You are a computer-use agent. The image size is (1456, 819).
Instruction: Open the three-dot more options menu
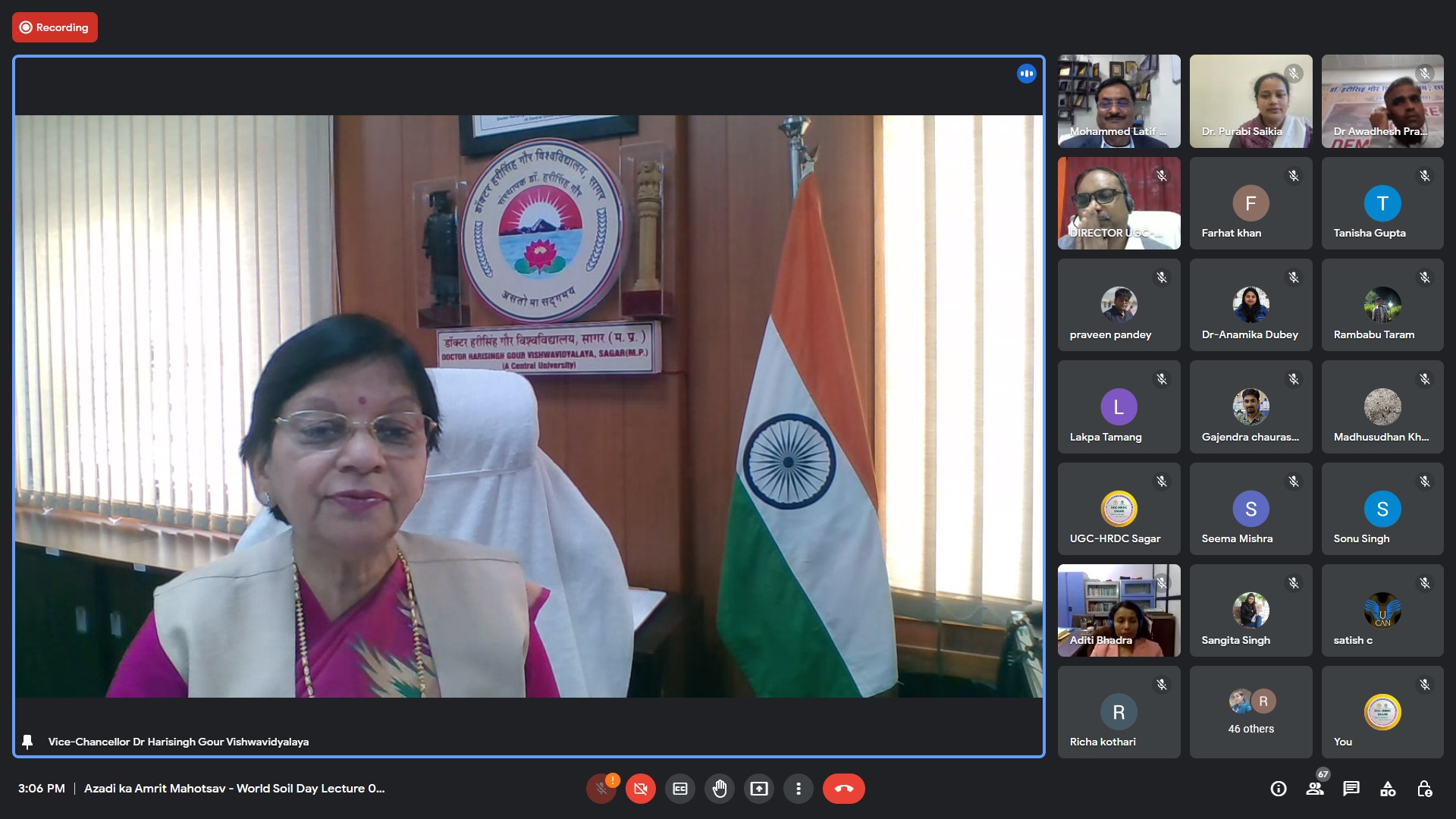click(x=798, y=789)
